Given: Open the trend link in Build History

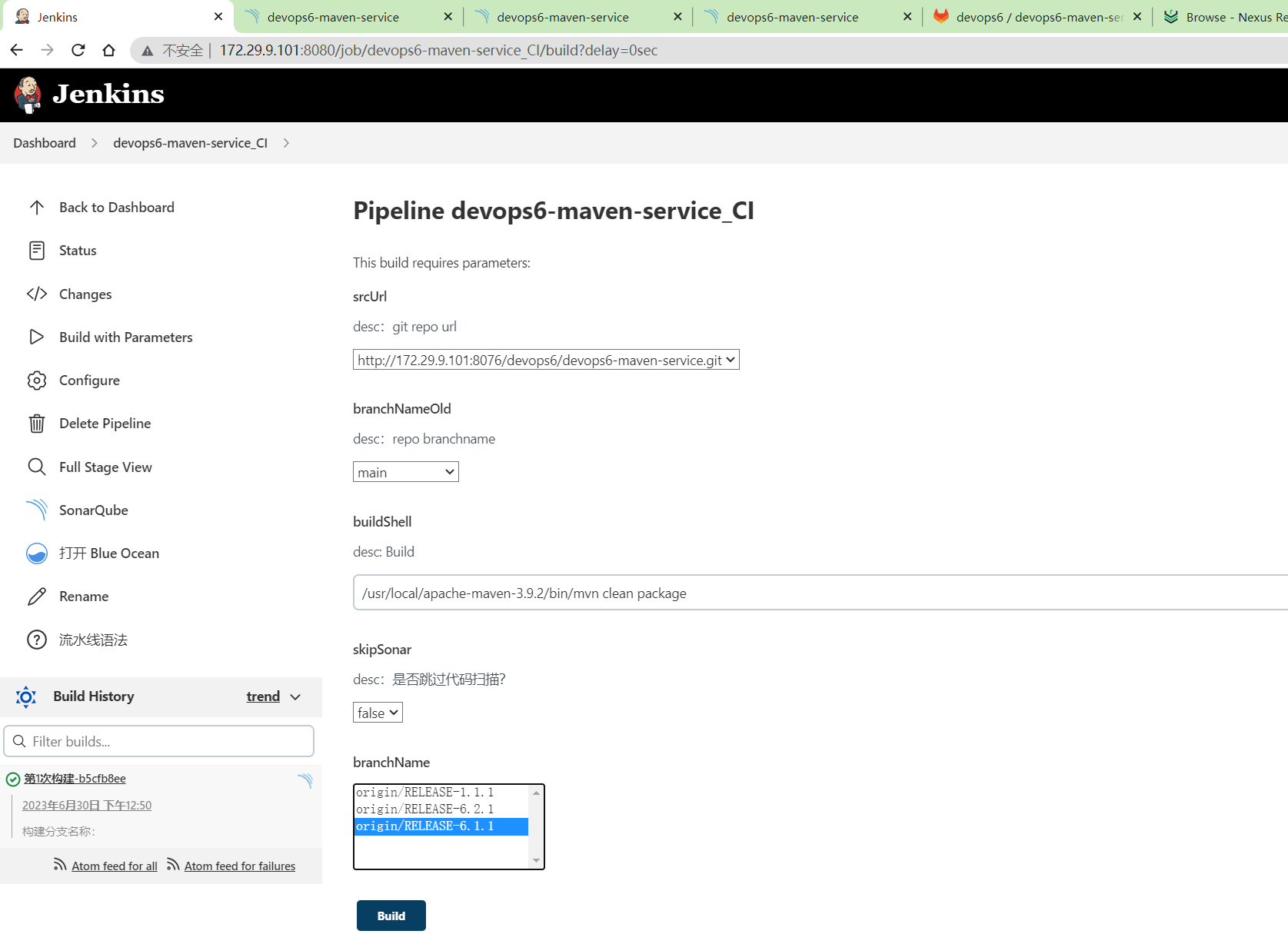Looking at the screenshot, I should pos(263,696).
